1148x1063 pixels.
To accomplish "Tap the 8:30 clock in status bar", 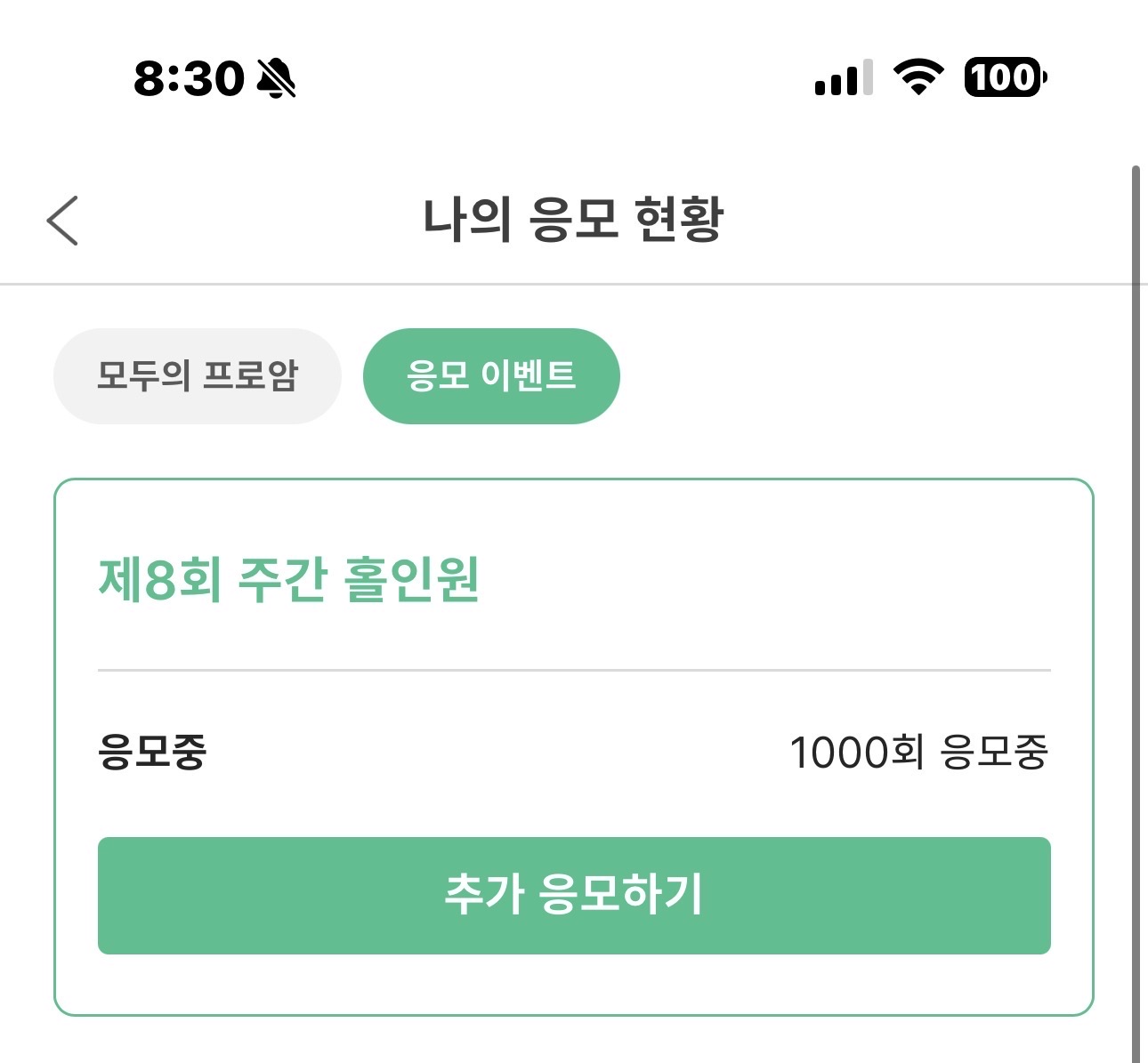I will point(189,78).
